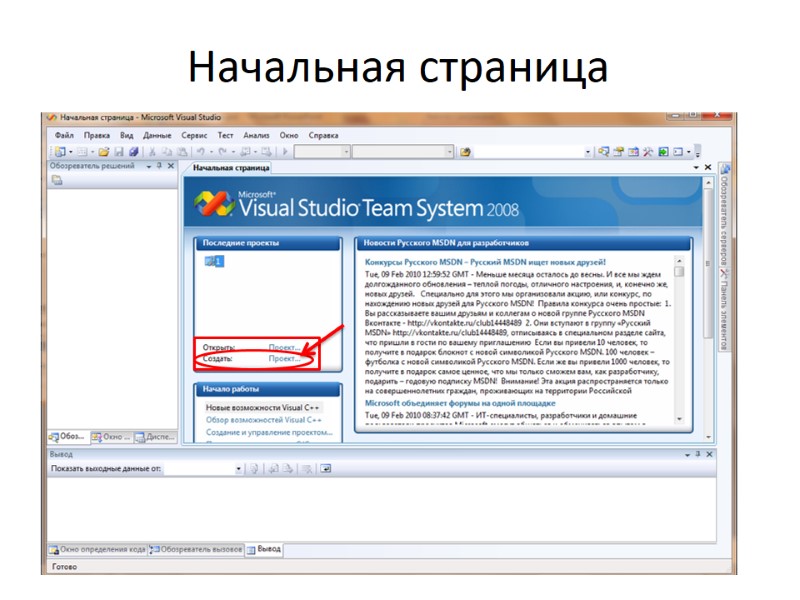This screenshot has width=800, height=600.
Task: Click the Save floppy disk toolbar icon
Action: coord(119,152)
